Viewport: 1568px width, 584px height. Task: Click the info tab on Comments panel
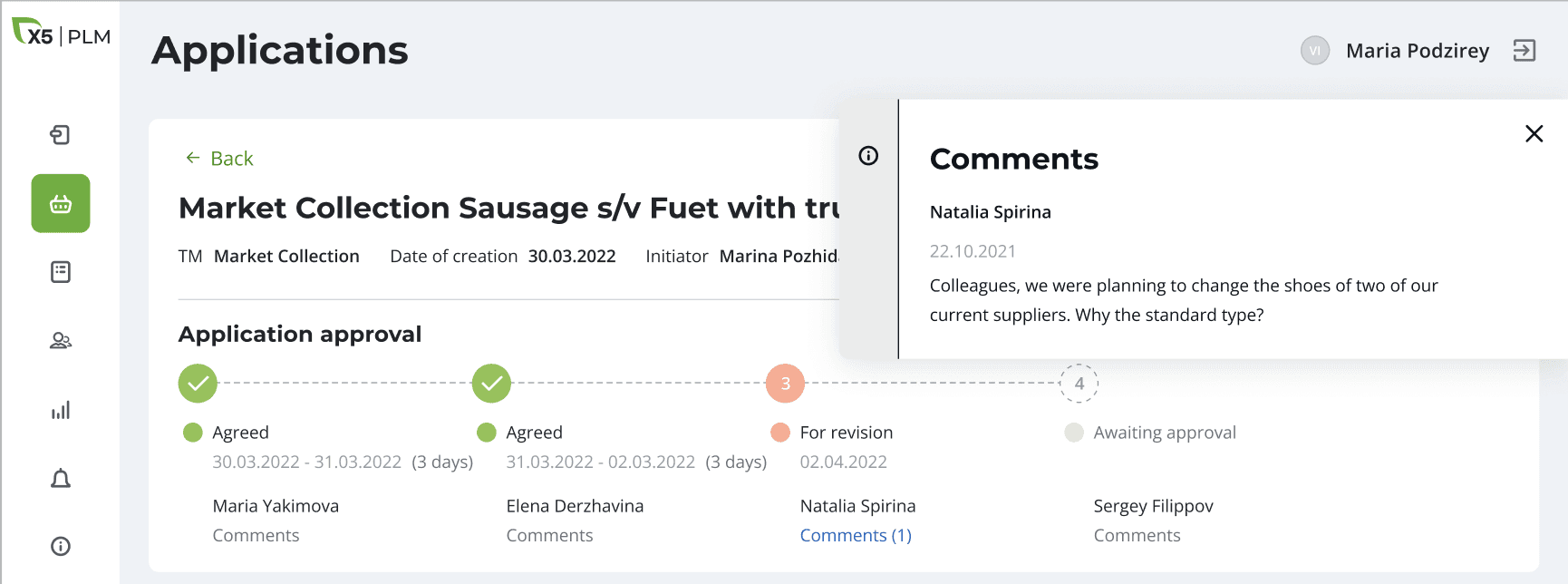(868, 156)
